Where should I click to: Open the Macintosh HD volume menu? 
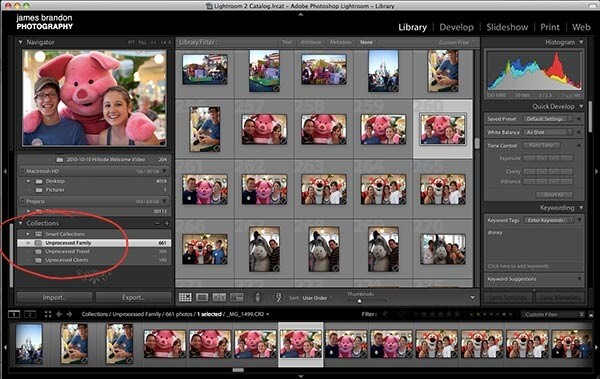pos(165,171)
